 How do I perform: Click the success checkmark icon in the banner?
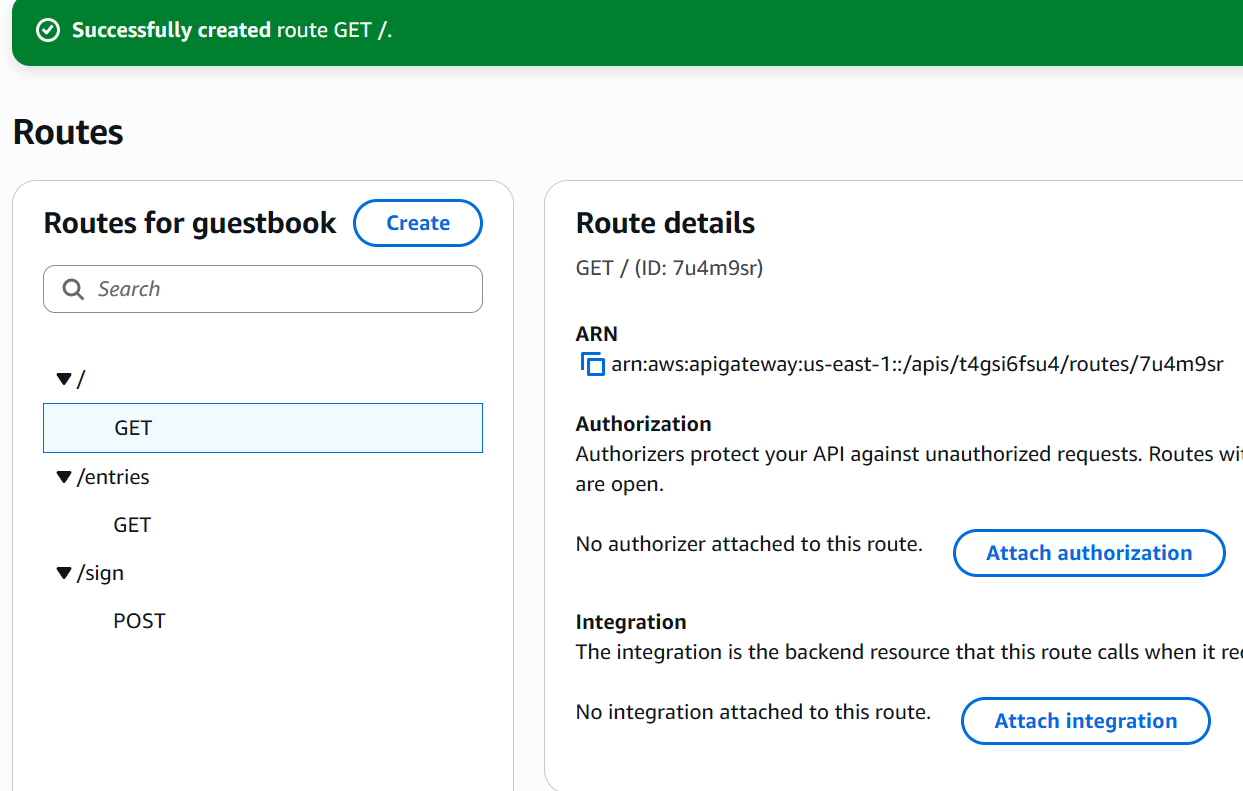pos(47,30)
